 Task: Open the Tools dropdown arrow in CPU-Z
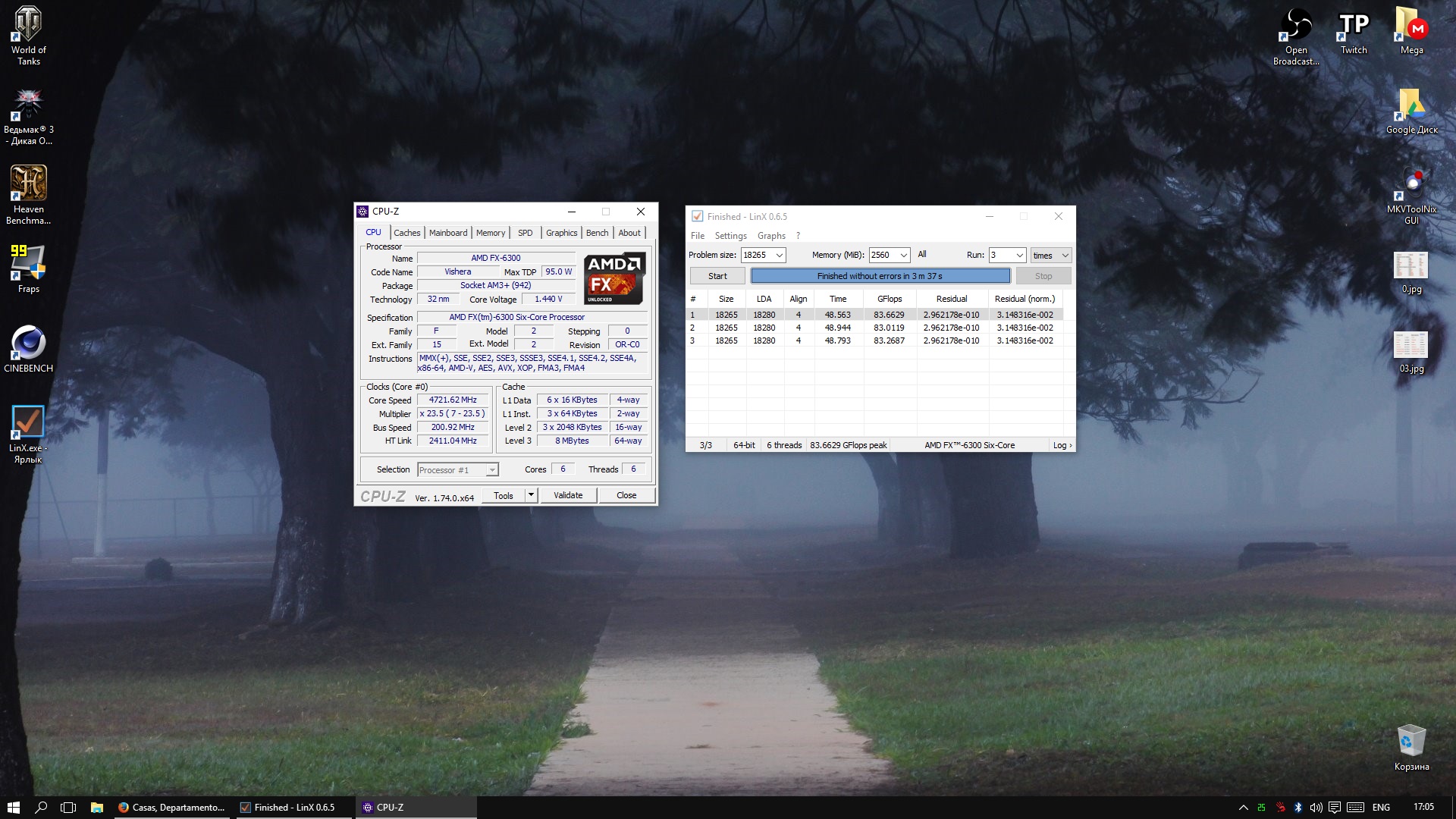pyautogui.click(x=531, y=495)
